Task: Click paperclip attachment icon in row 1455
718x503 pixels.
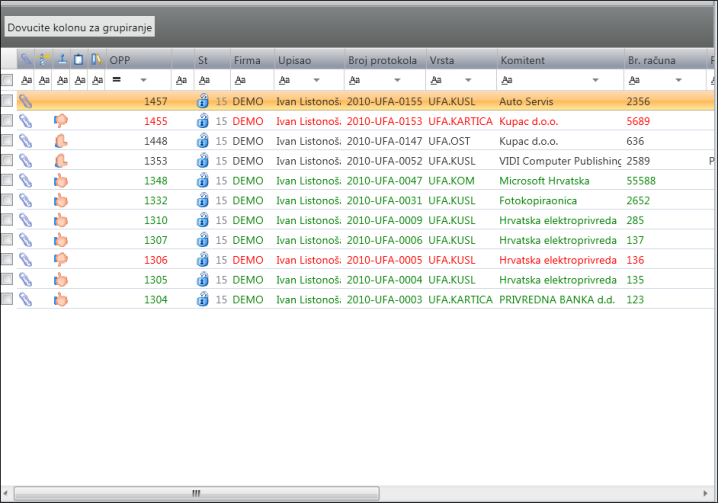Action: tap(26, 121)
